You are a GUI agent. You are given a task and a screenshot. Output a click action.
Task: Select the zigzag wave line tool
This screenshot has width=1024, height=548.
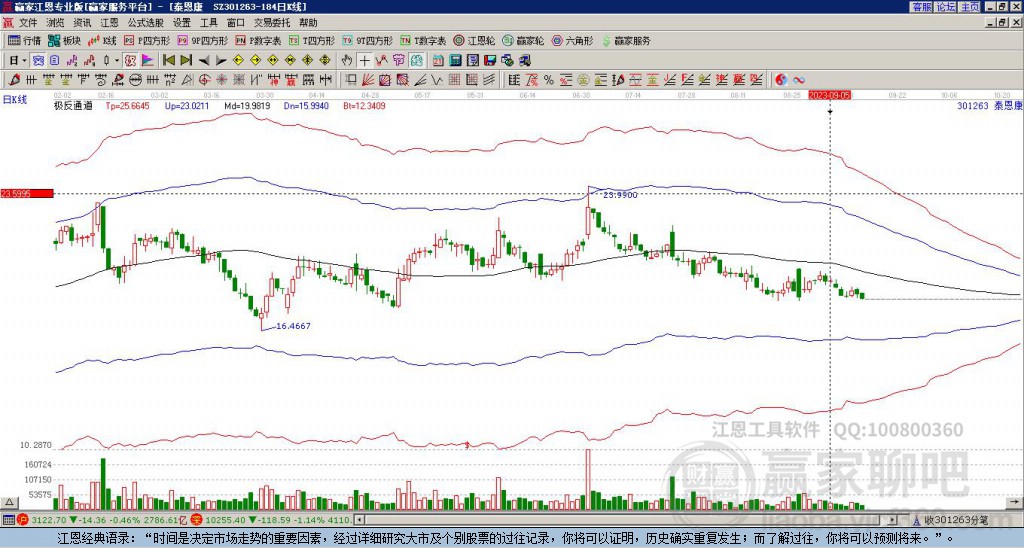(436, 80)
